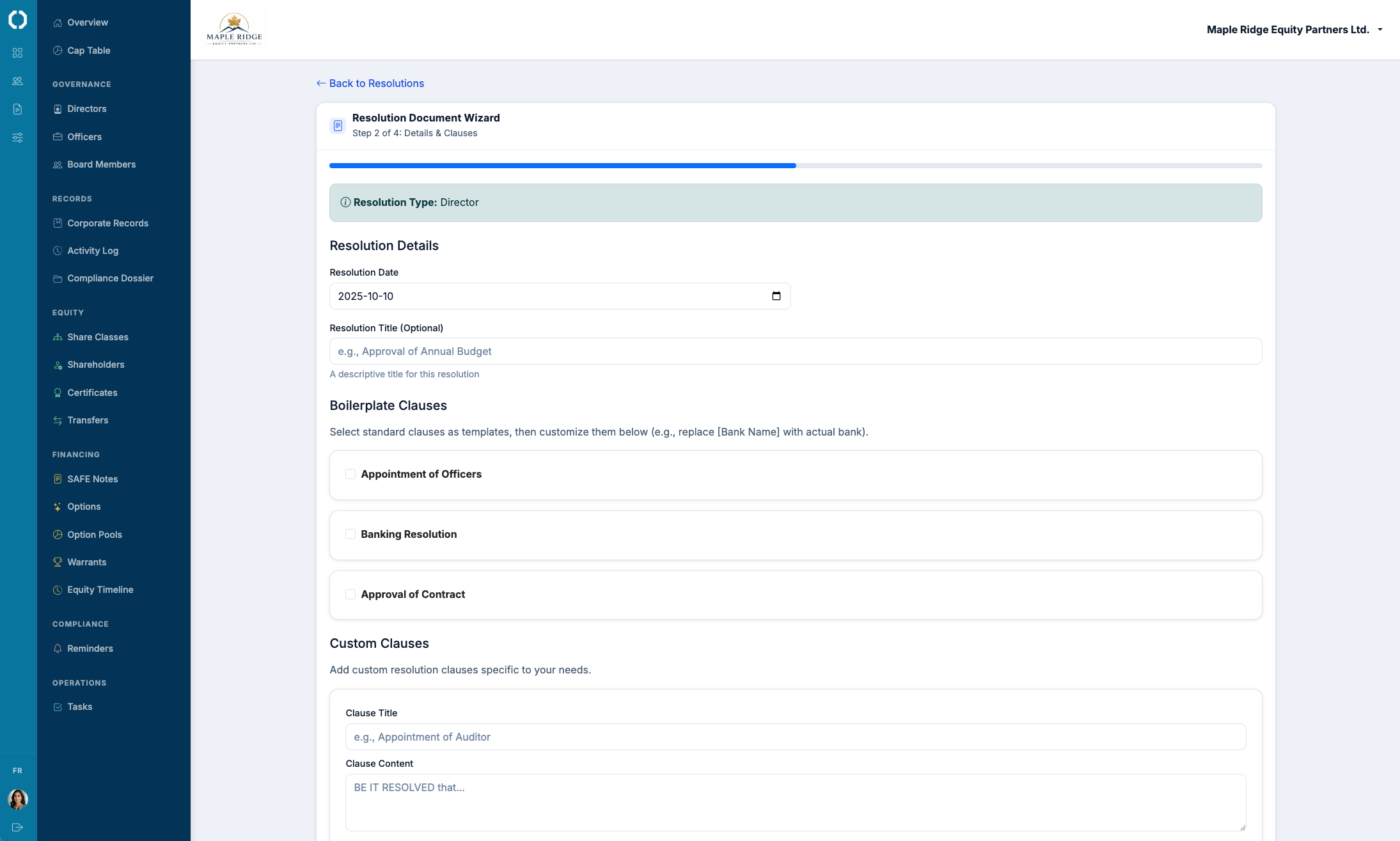Click the Tasks checkbox icon
This screenshot has width=1400, height=841.
pyautogui.click(x=58, y=707)
